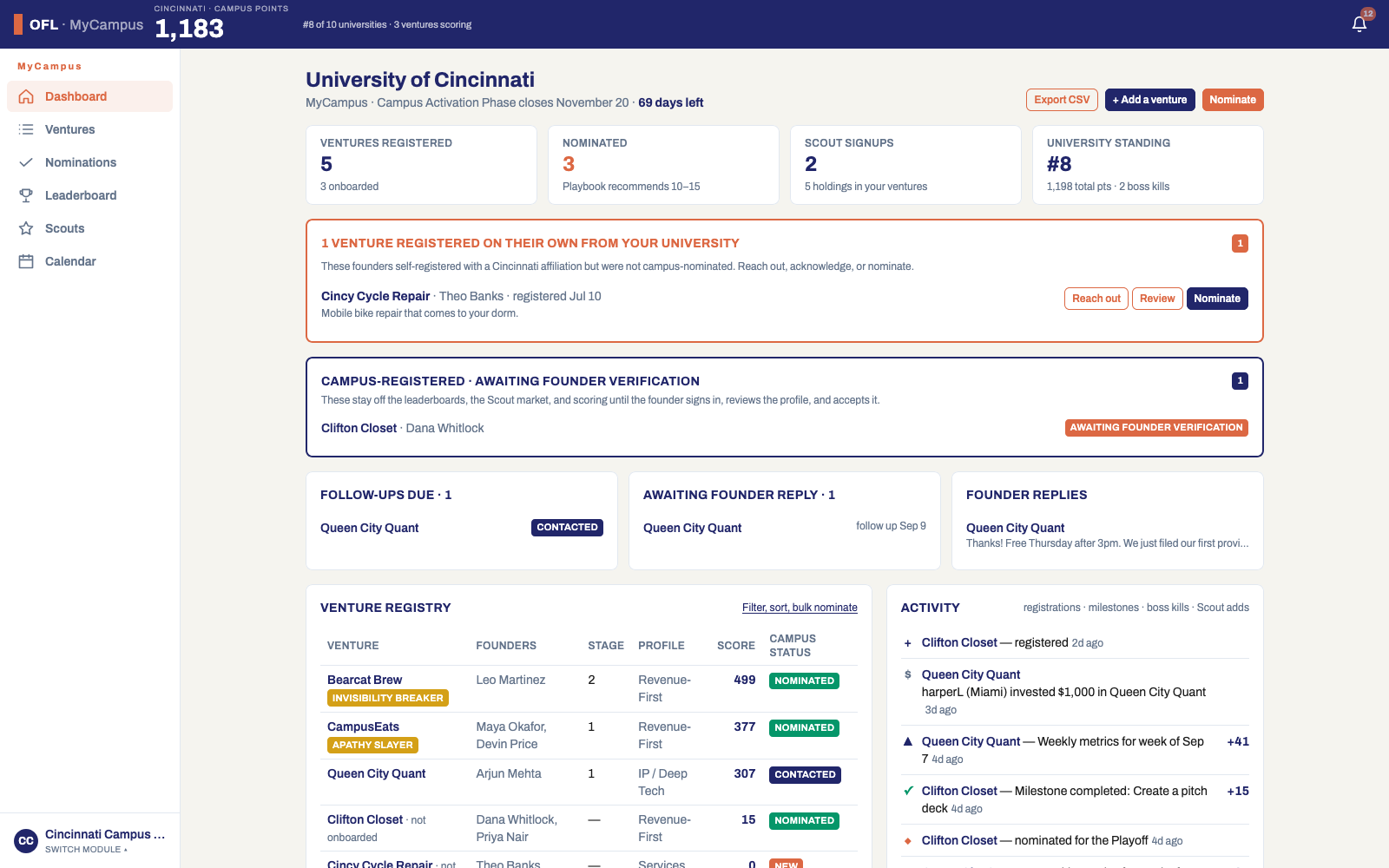Image resolution: width=1389 pixels, height=868 pixels.
Task: Click NOMINATED status for Clifton Closet
Action: pyautogui.click(x=804, y=820)
